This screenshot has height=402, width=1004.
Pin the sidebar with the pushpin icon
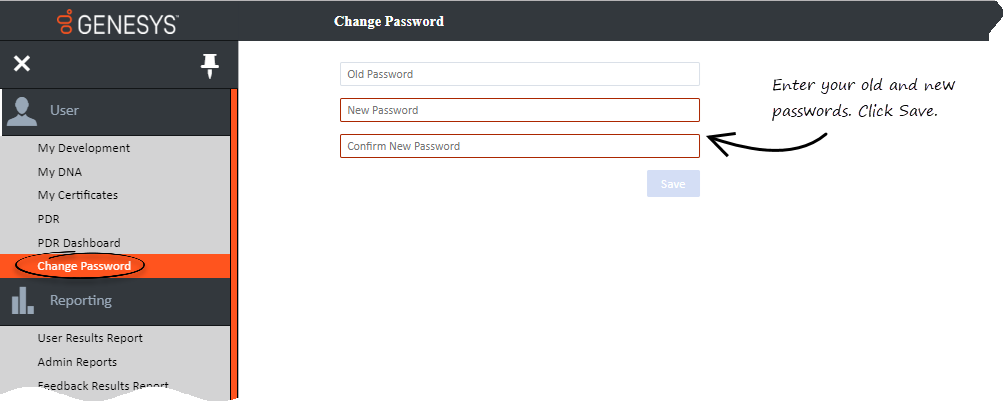209,66
